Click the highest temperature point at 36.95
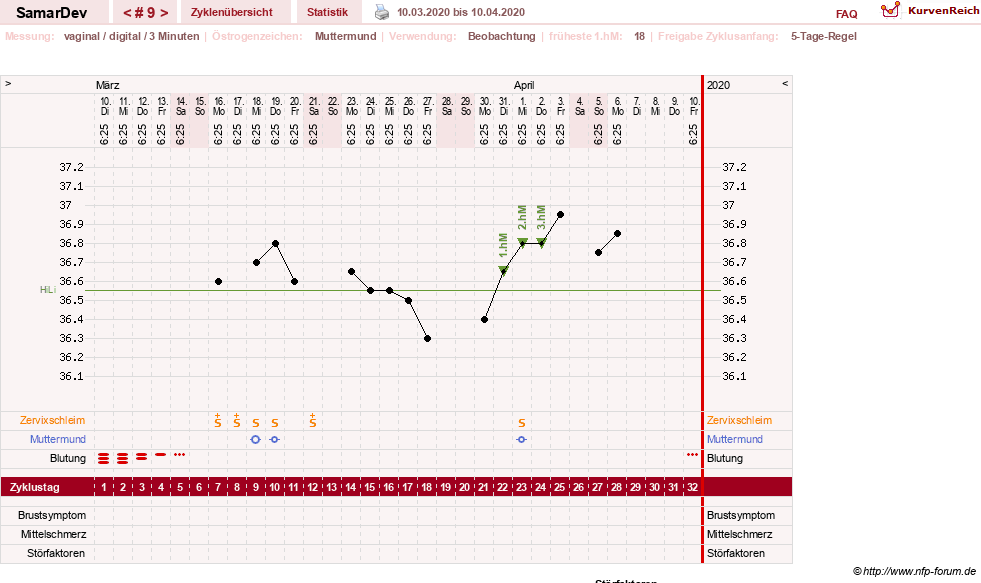The width and height of the screenshot is (981, 583). [561, 215]
